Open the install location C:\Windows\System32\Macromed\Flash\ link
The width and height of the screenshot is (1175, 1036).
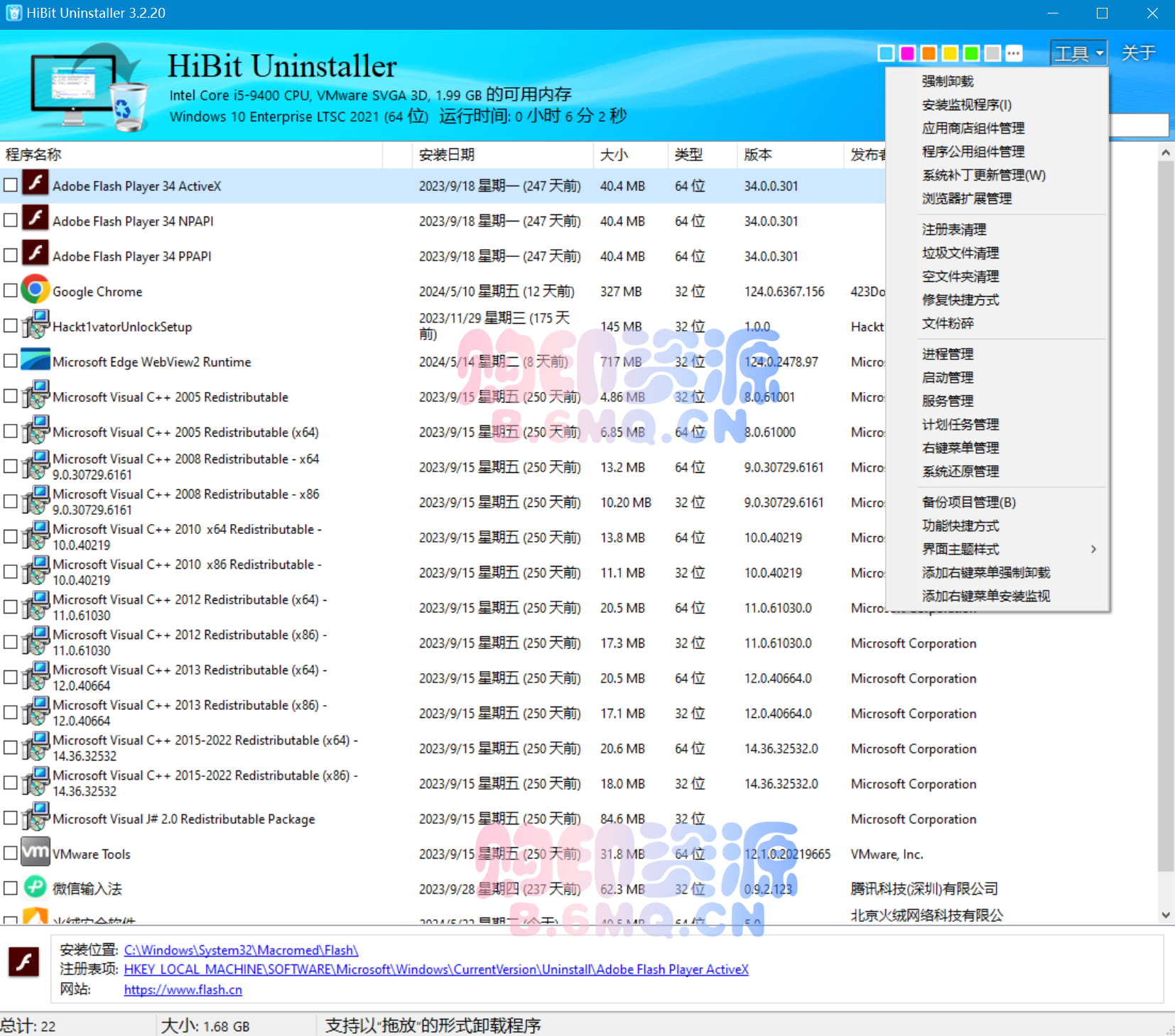[241, 950]
